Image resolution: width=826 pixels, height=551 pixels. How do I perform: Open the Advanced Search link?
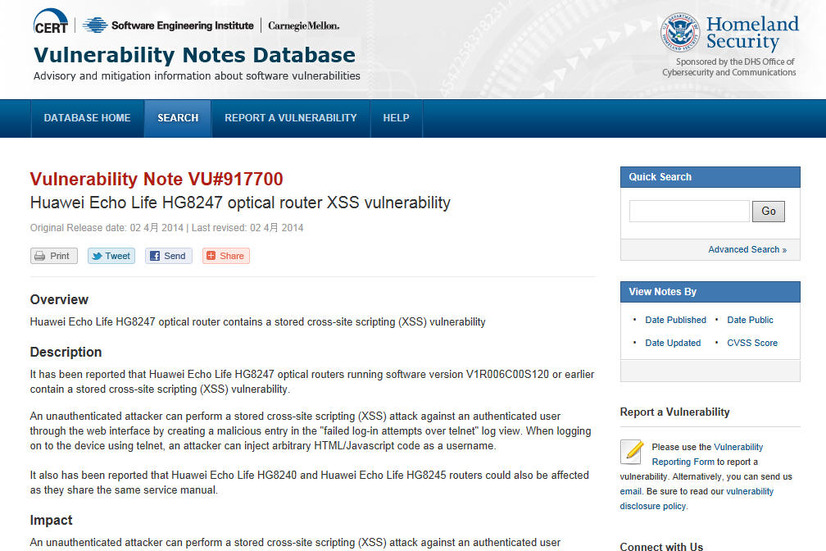[747, 250]
